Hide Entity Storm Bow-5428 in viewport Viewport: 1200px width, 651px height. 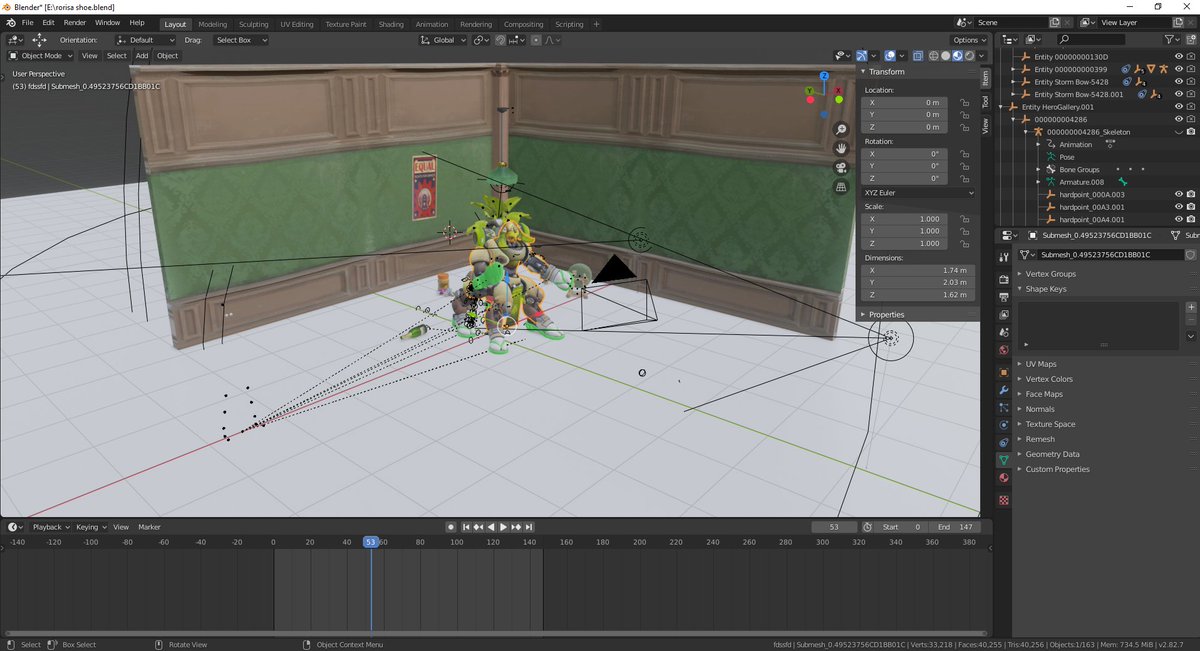coord(1179,82)
